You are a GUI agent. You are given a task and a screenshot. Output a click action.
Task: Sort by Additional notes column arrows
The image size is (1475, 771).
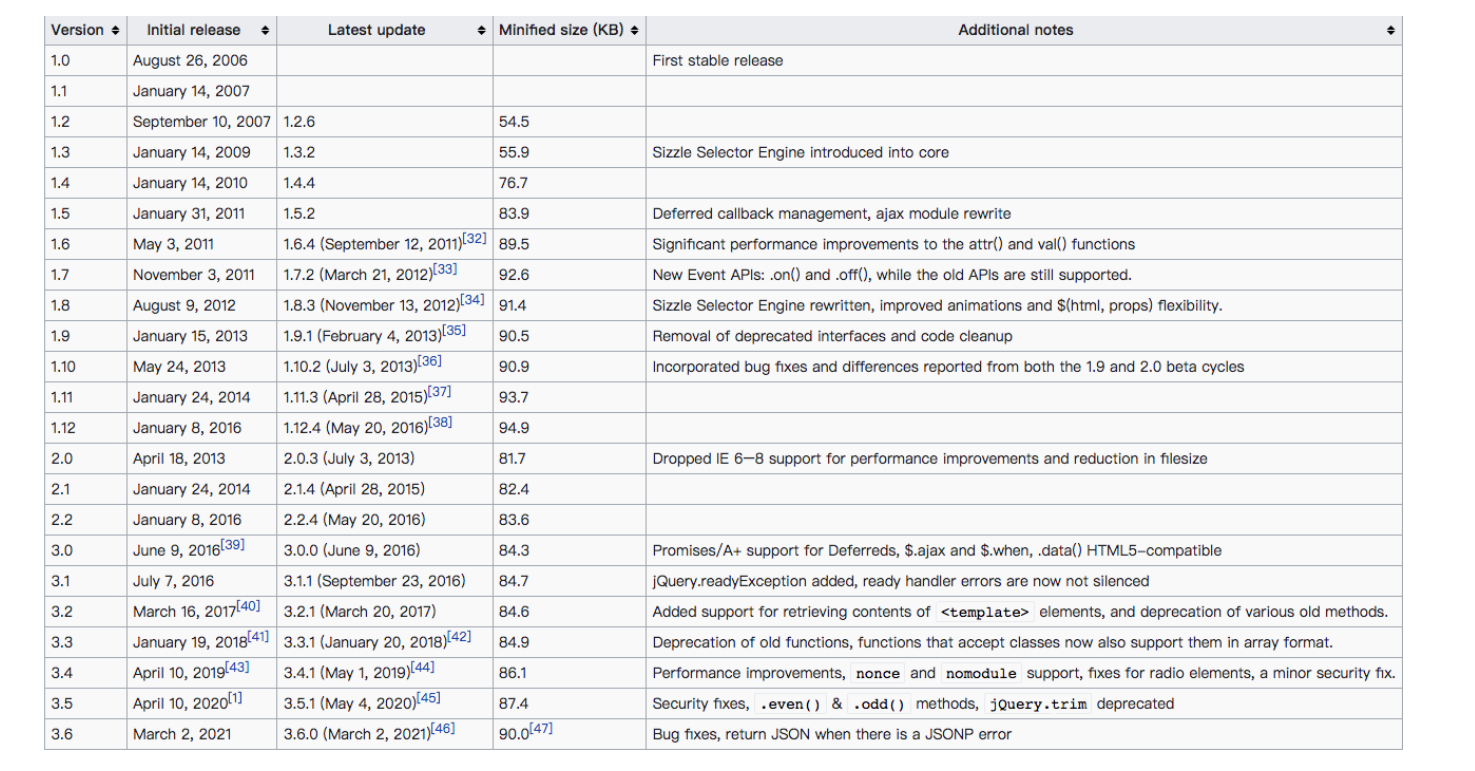click(1390, 30)
